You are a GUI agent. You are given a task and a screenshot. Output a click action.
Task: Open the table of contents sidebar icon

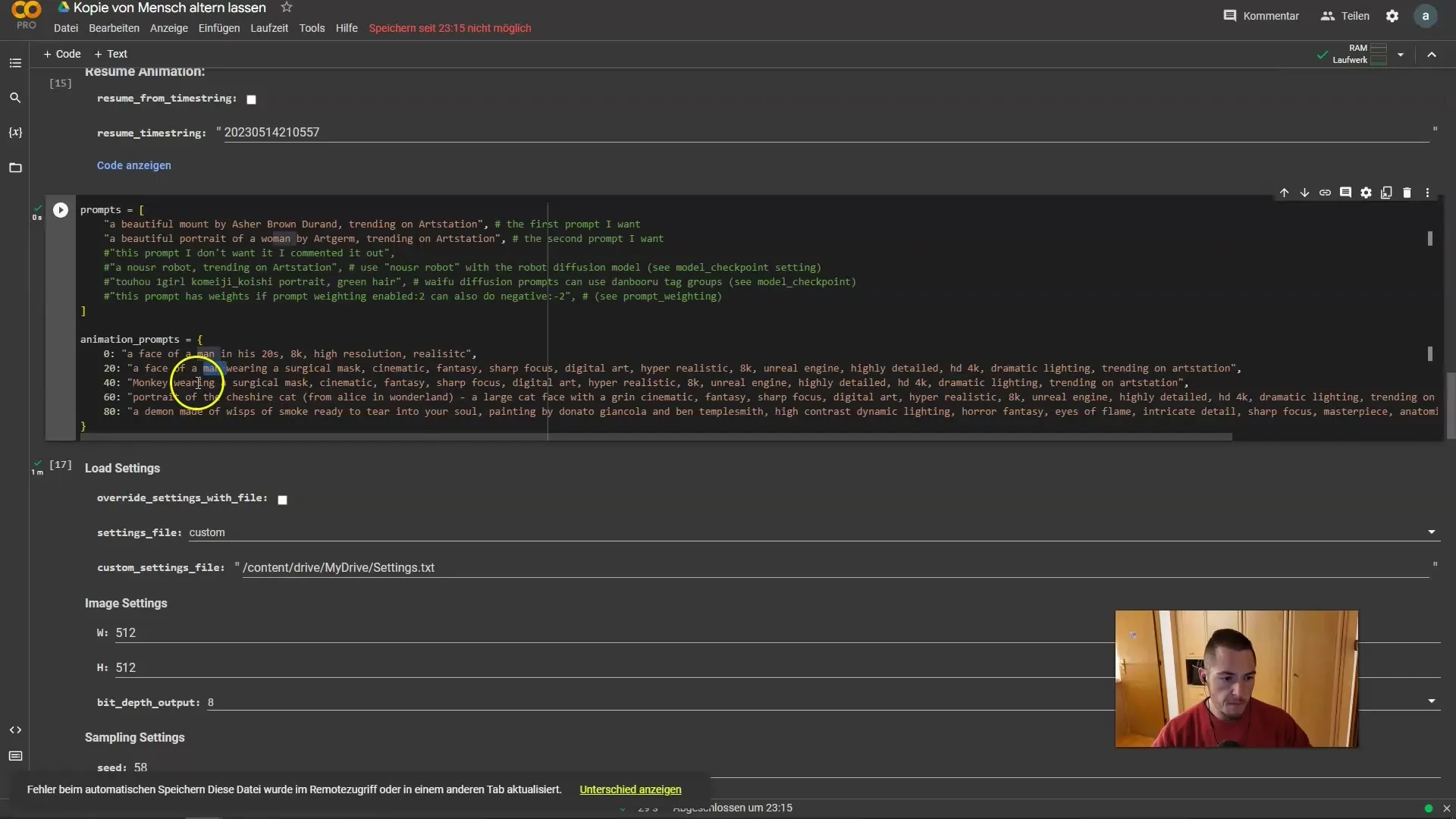click(x=15, y=63)
